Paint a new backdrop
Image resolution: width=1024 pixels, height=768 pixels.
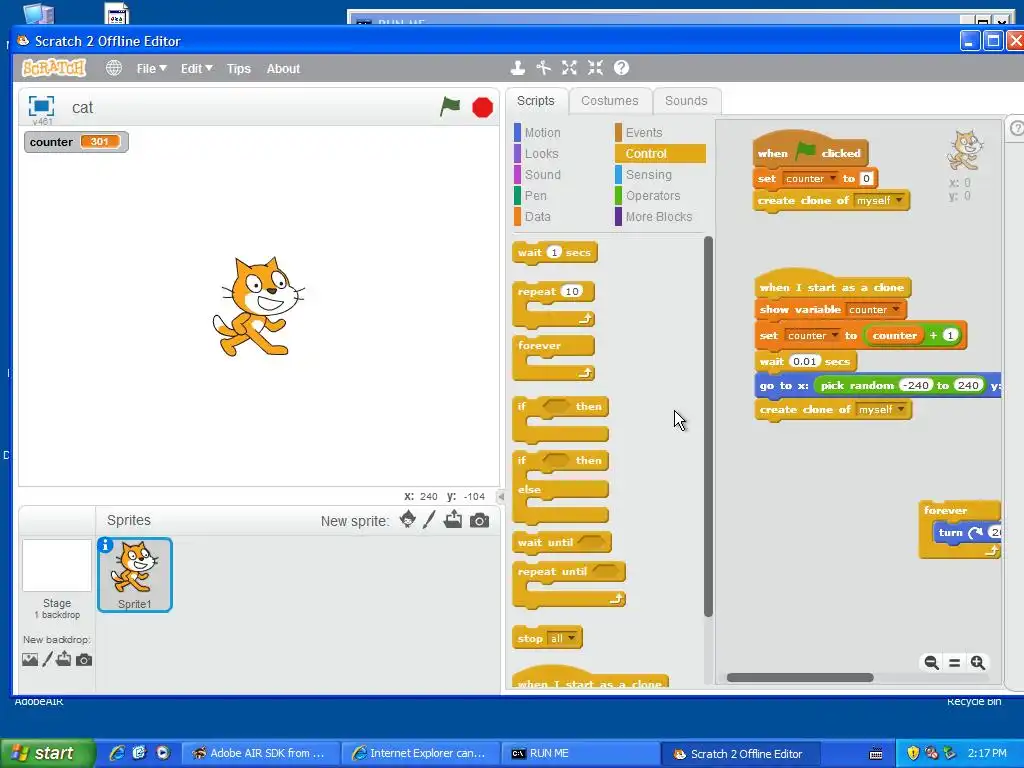pyautogui.click(x=47, y=660)
